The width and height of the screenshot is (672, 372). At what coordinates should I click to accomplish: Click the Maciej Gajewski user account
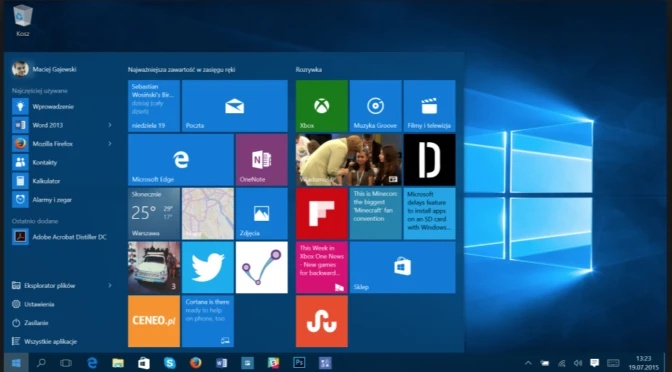(44, 69)
